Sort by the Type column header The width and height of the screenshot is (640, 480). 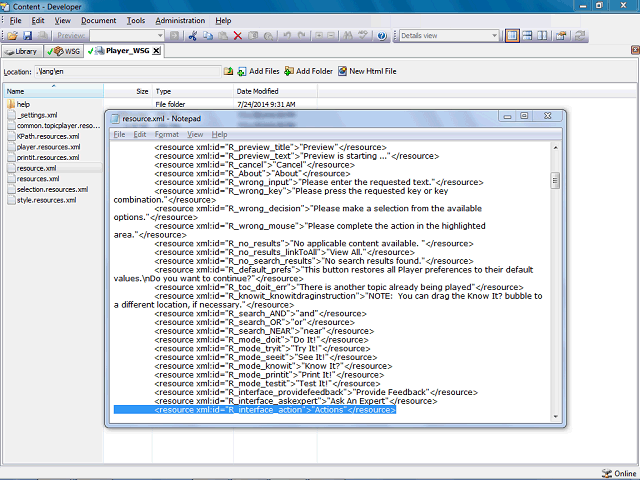[x=193, y=91]
